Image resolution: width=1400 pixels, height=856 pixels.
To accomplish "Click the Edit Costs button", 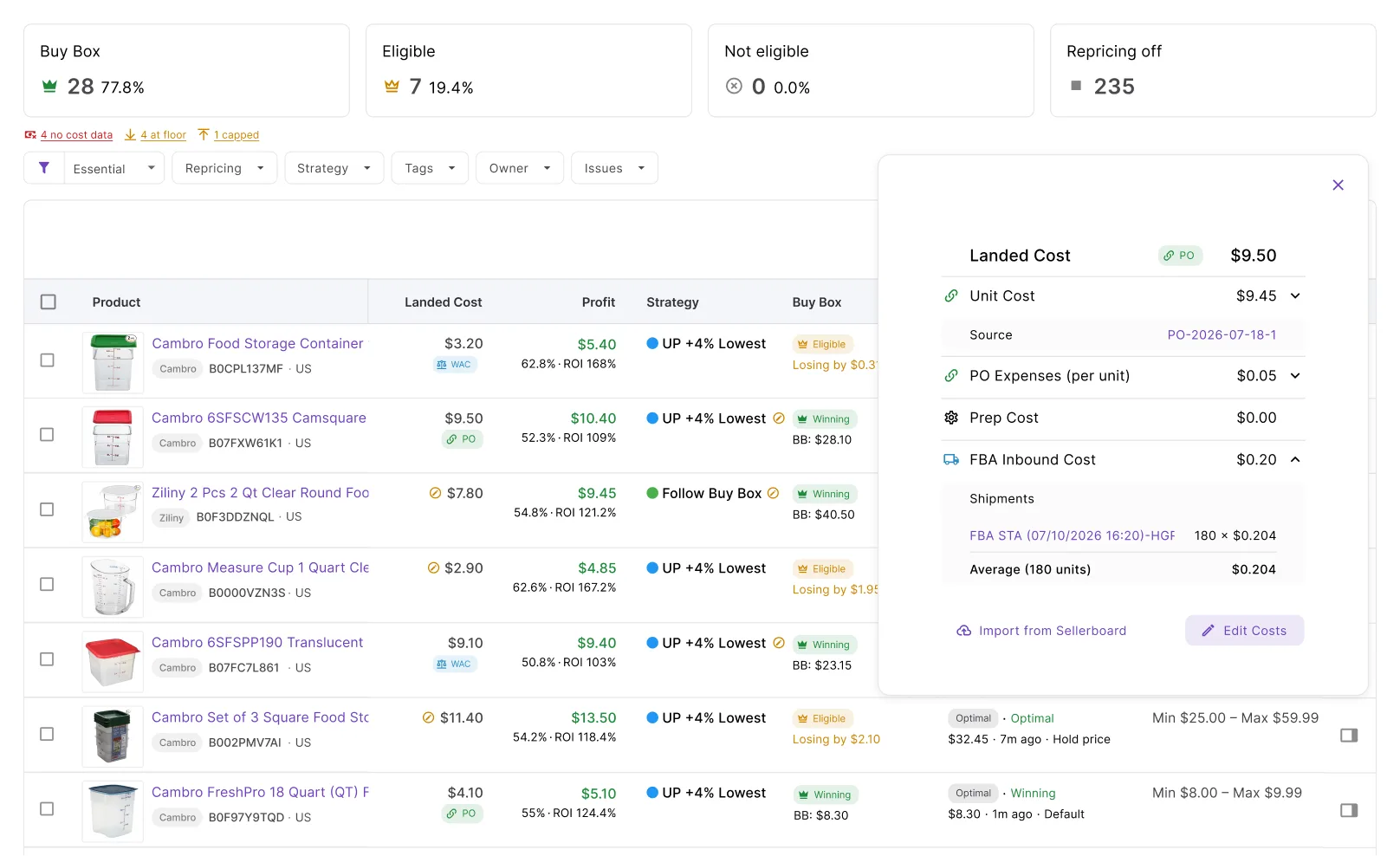I will point(1244,631).
